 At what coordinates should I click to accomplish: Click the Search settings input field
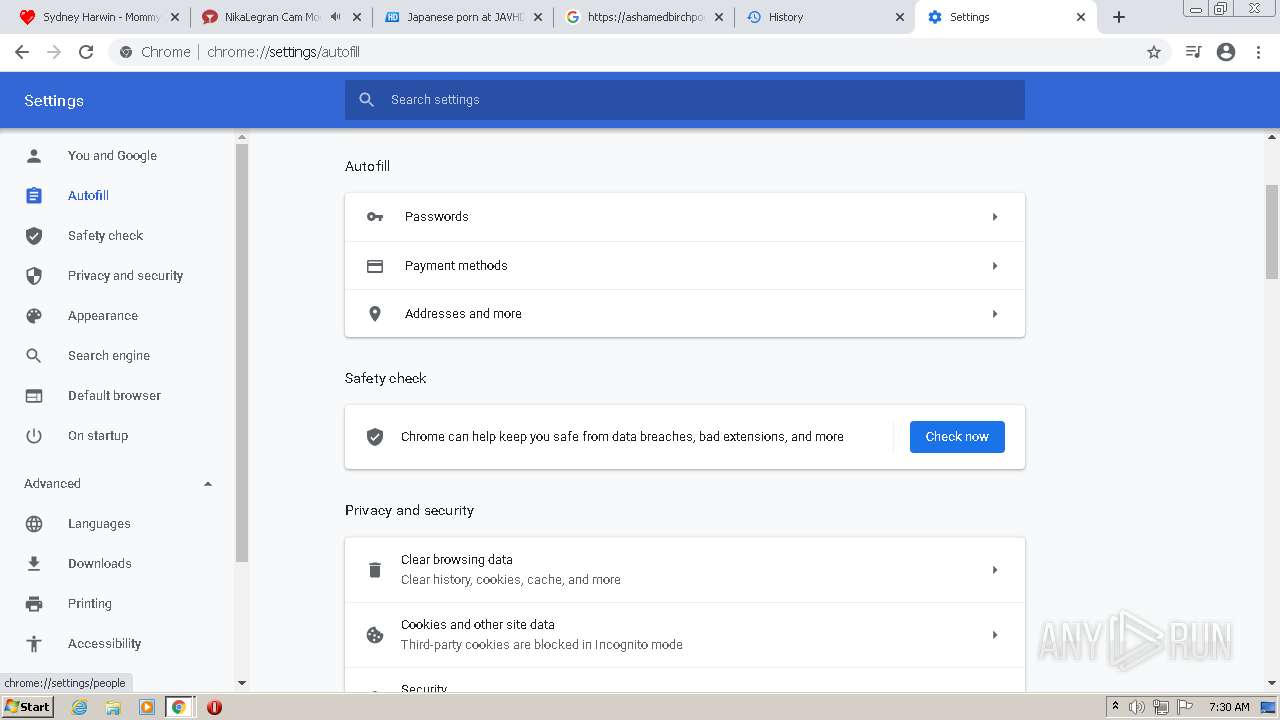pyautogui.click(x=685, y=100)
